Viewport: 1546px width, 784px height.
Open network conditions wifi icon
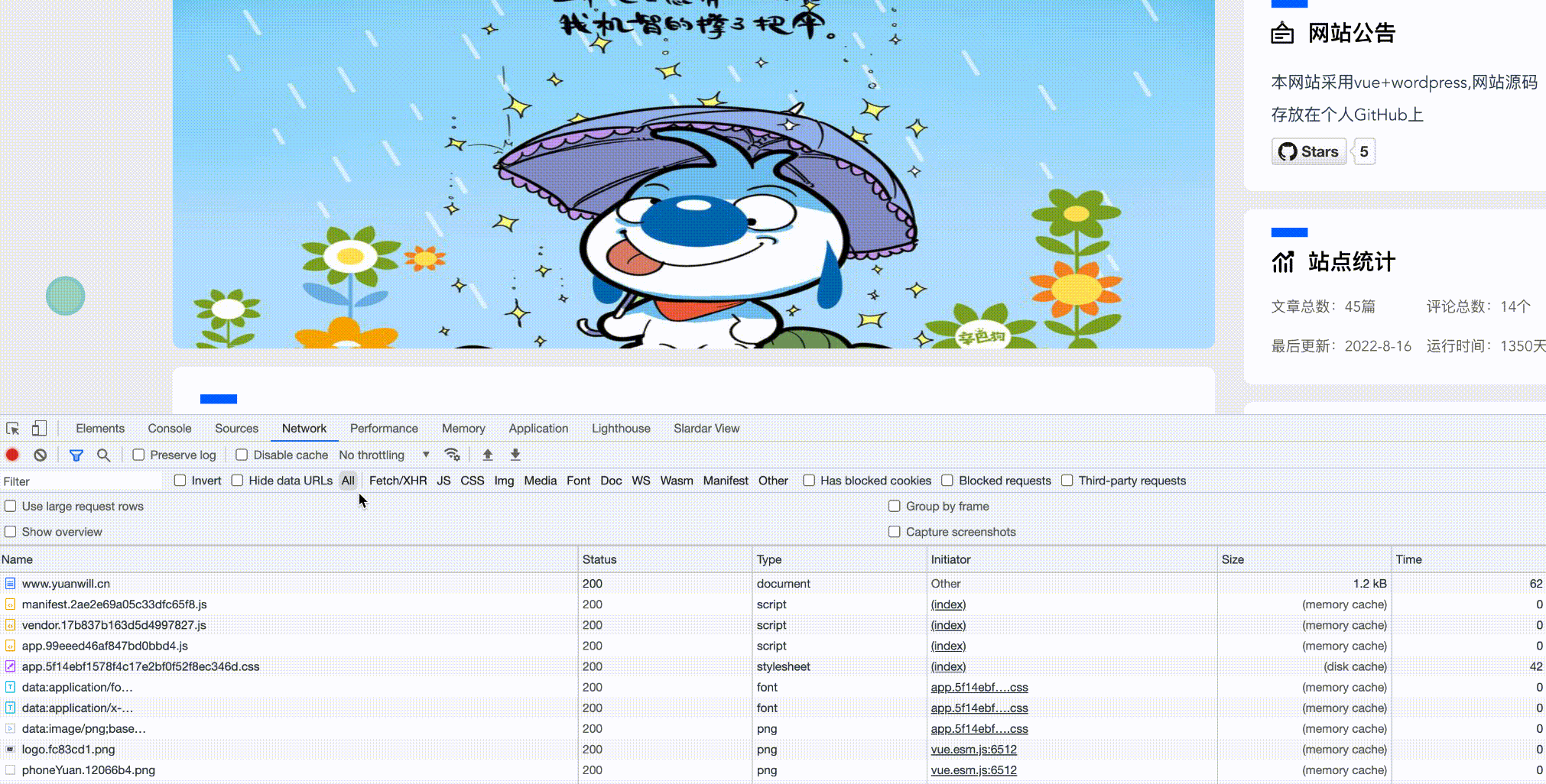point(453,455)
